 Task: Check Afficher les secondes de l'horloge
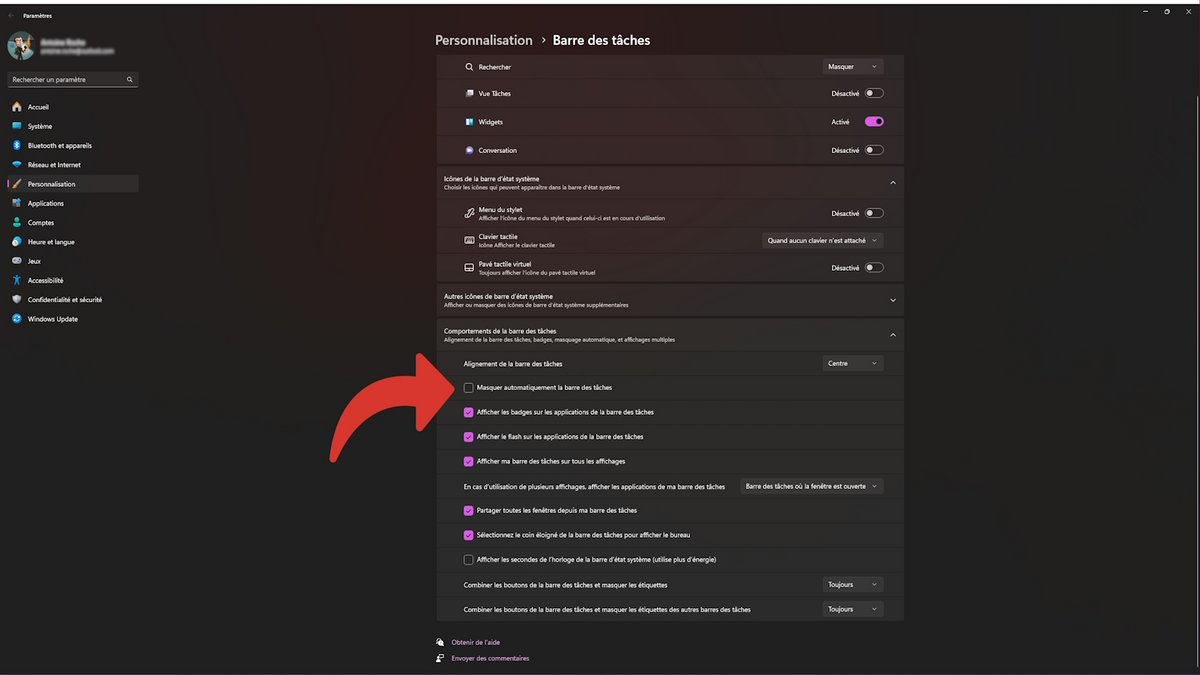pyautogui.click(x=469, y=559)
